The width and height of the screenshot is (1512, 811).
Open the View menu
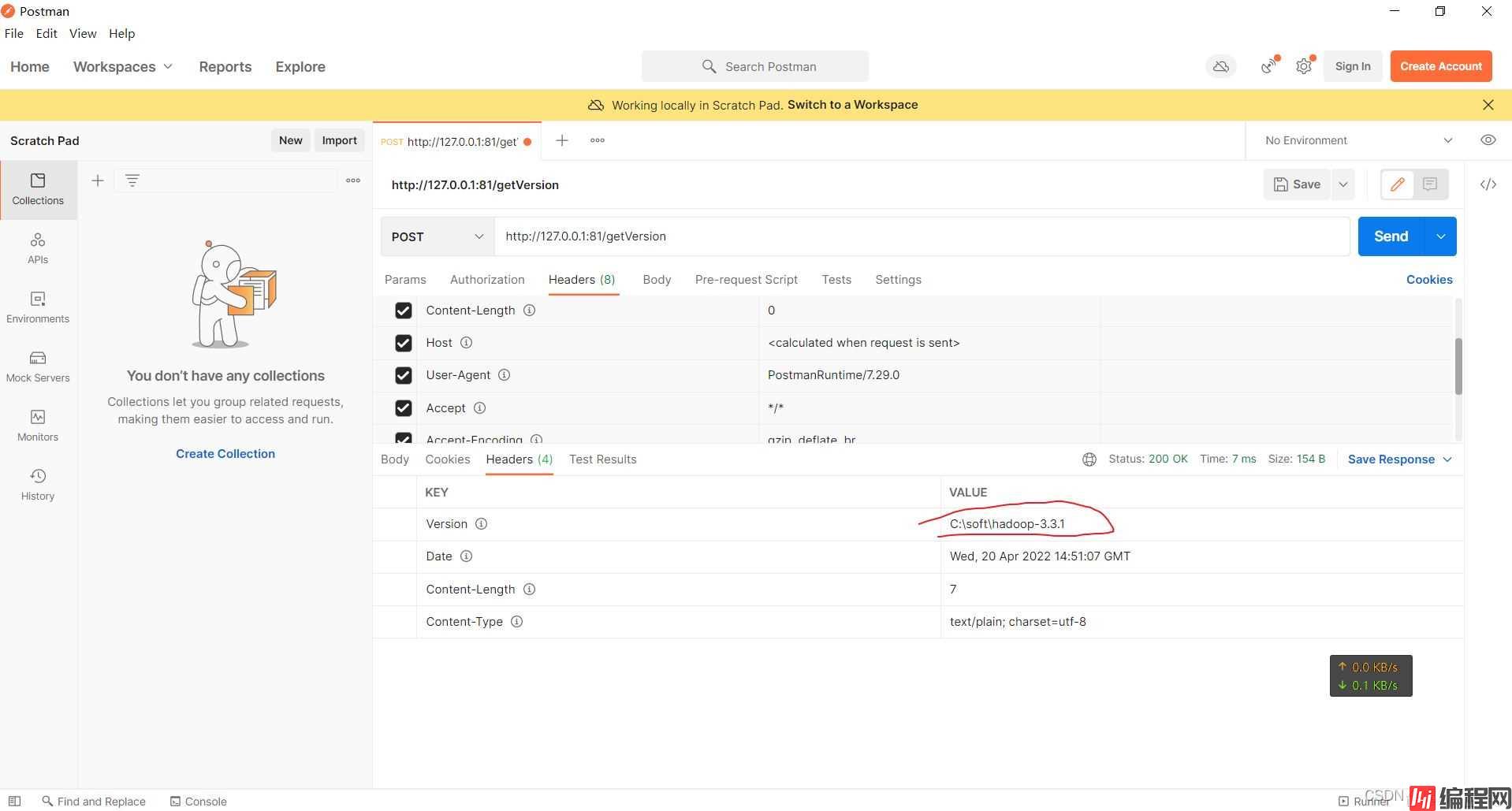tap(83, 33)
